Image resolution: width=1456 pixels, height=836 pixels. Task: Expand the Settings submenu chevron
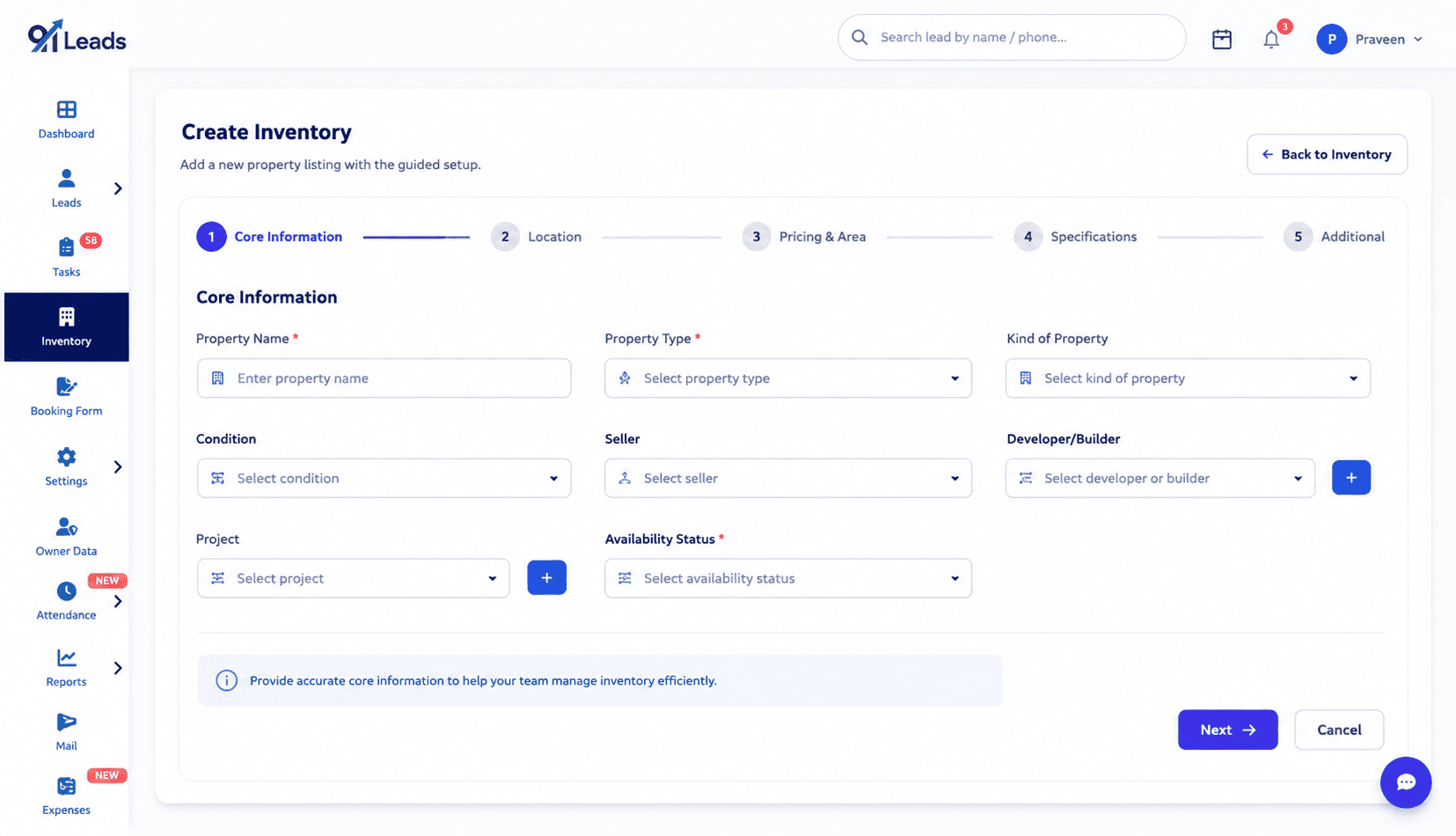click(x=118, y=467)
